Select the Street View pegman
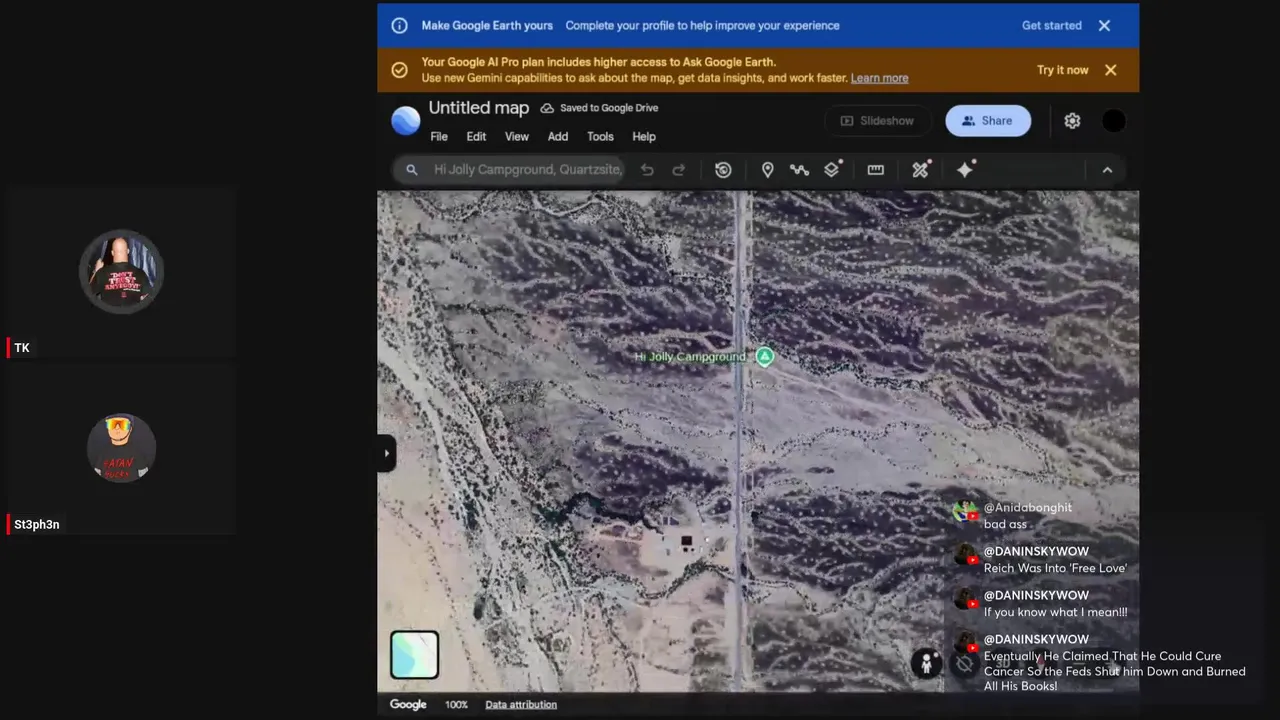 pyautogui.click(x=926, y=663)
